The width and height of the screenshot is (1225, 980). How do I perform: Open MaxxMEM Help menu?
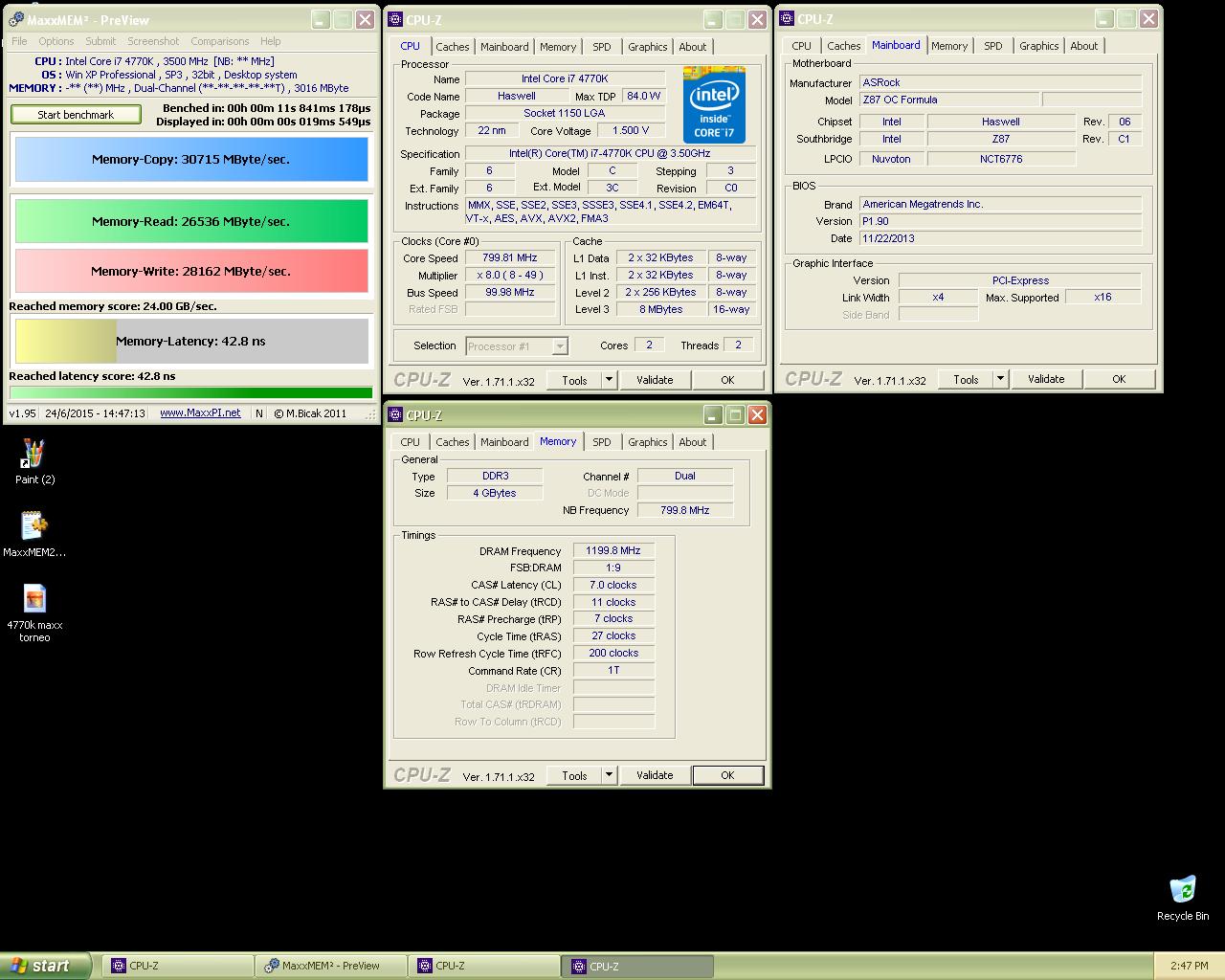pos(271,41)
